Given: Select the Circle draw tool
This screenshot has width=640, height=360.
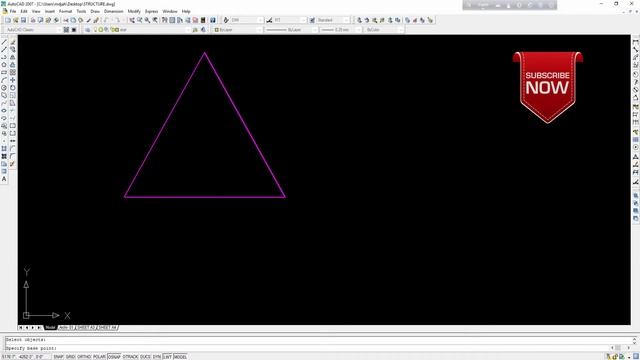Looking at the screenshot, I should 4,87.
